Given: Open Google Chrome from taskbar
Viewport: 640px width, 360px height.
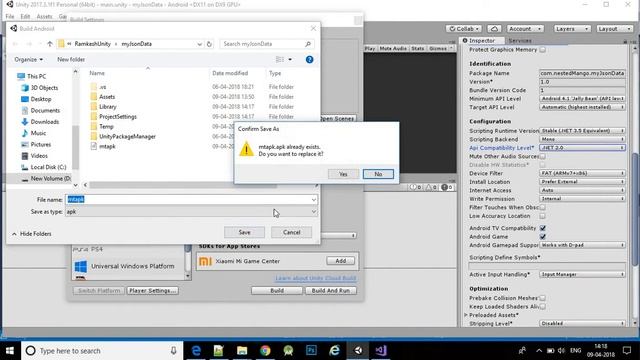Looking at the screenshot, I should (265, 351).
